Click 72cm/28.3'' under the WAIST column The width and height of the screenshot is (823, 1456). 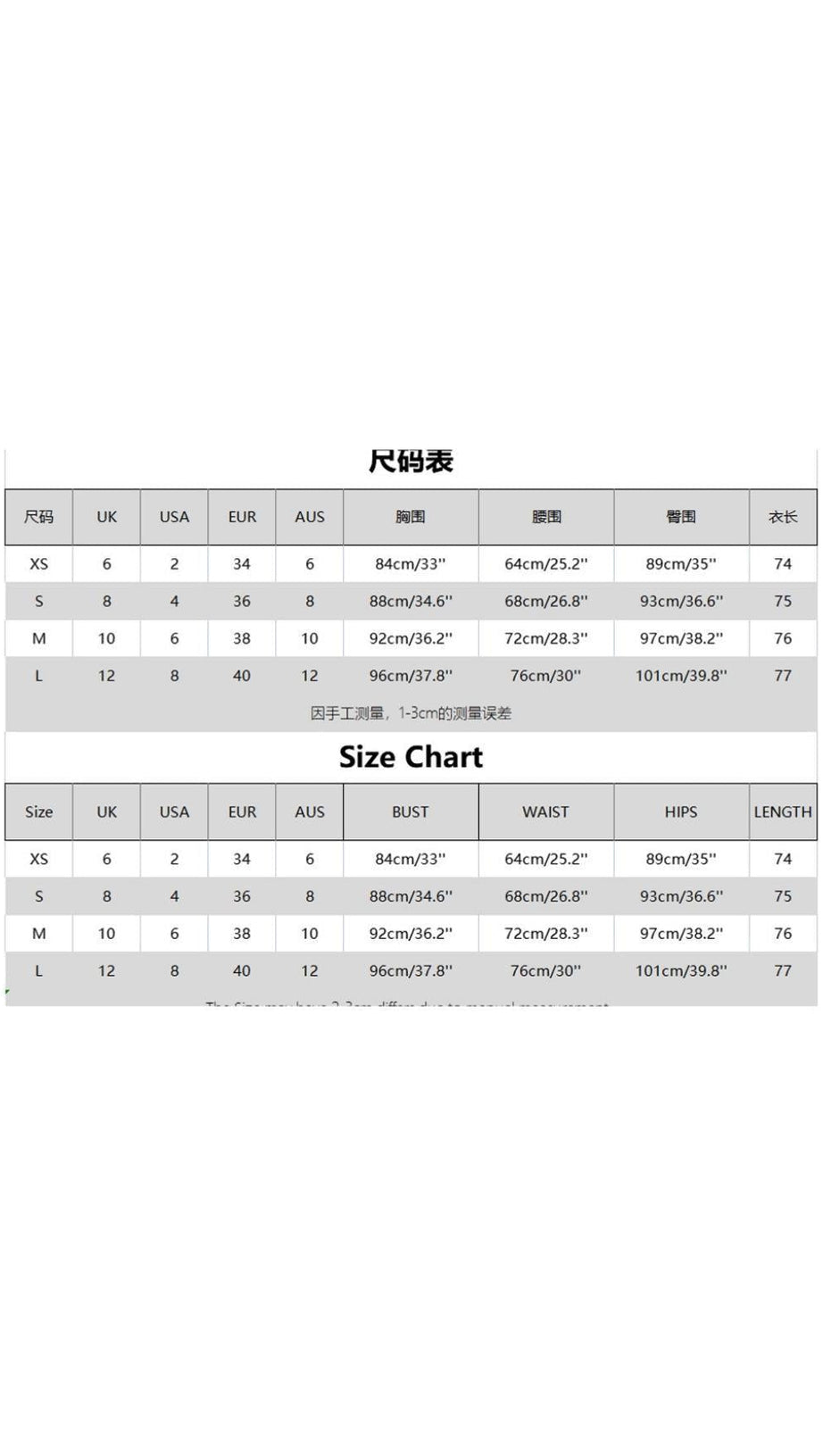pyautogui.click(x=545, y=934)
